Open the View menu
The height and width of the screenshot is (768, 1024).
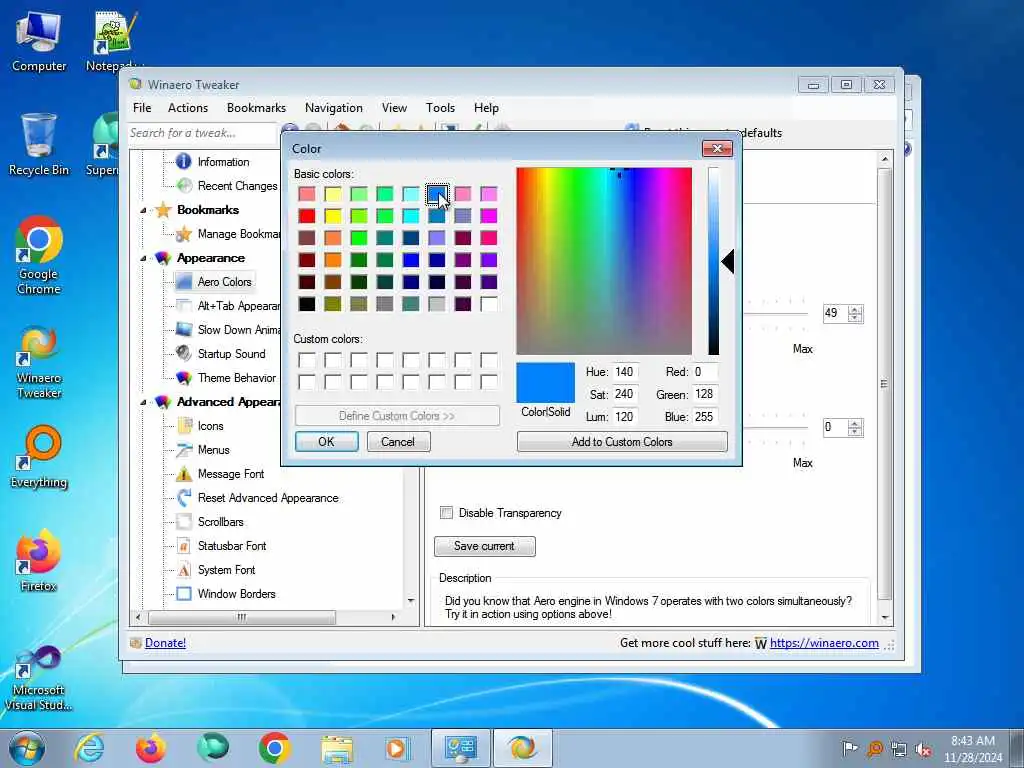tap(394, 108)
